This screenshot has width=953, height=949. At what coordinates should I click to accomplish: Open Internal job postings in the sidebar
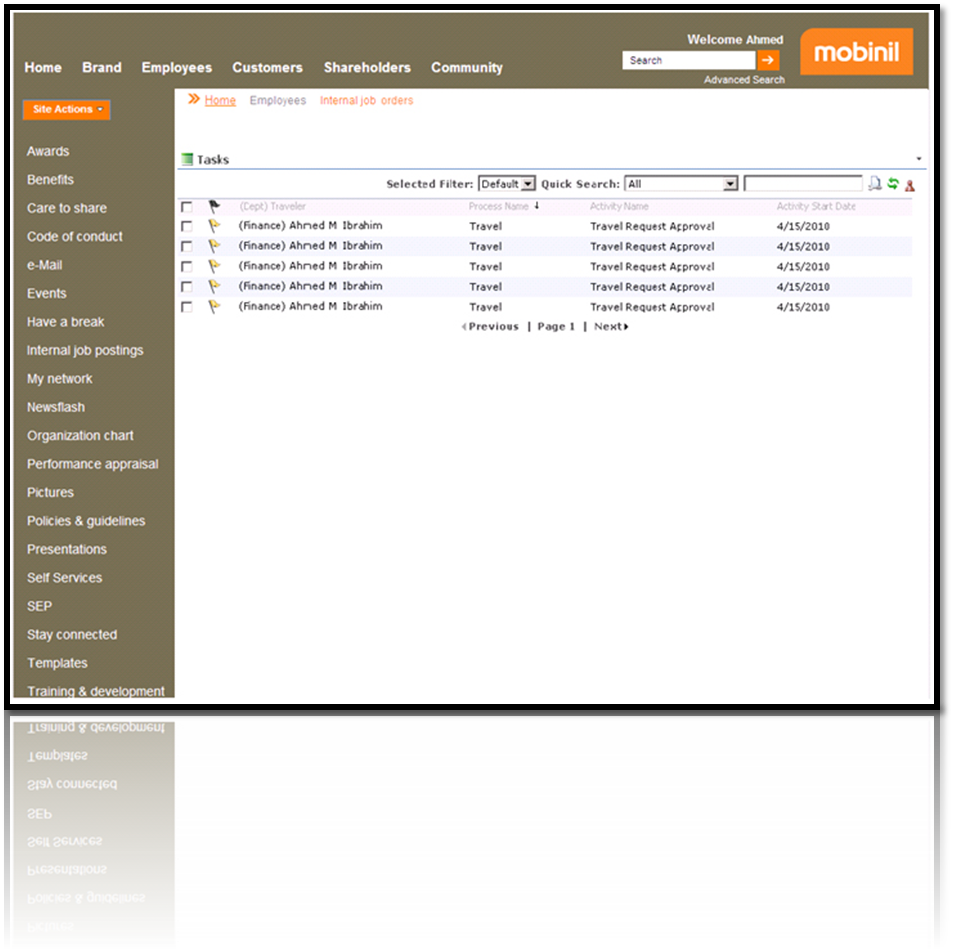coord(85,351)
